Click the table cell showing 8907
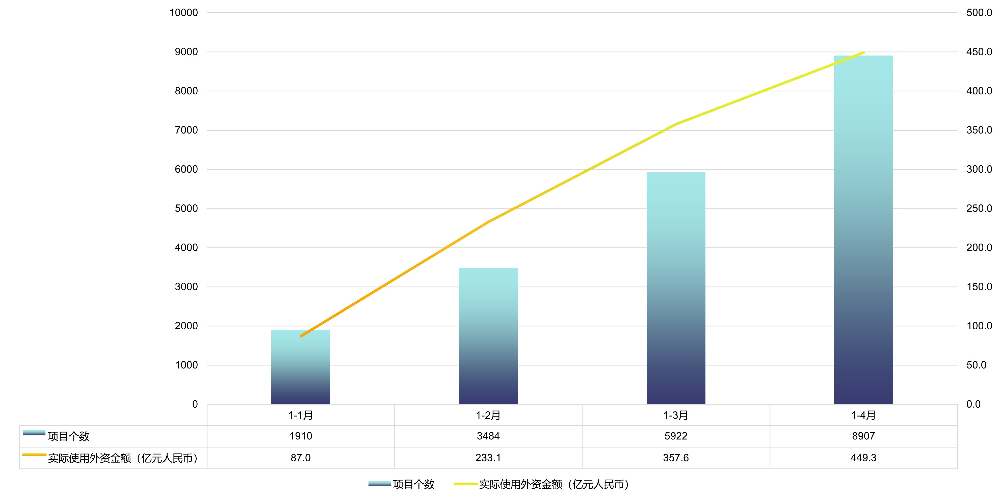Screen dimensions: 1000x500 click(x=863, y=436)
